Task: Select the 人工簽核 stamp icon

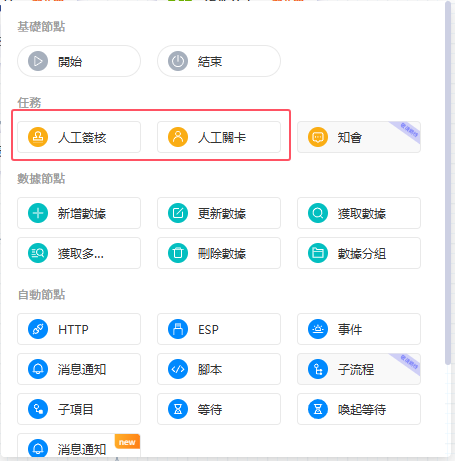Action: click(x=38, y=137)
